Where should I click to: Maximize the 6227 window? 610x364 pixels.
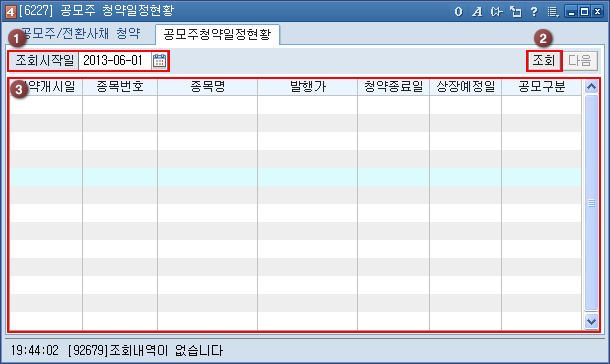pyautogui.click(x=584, y=12)
